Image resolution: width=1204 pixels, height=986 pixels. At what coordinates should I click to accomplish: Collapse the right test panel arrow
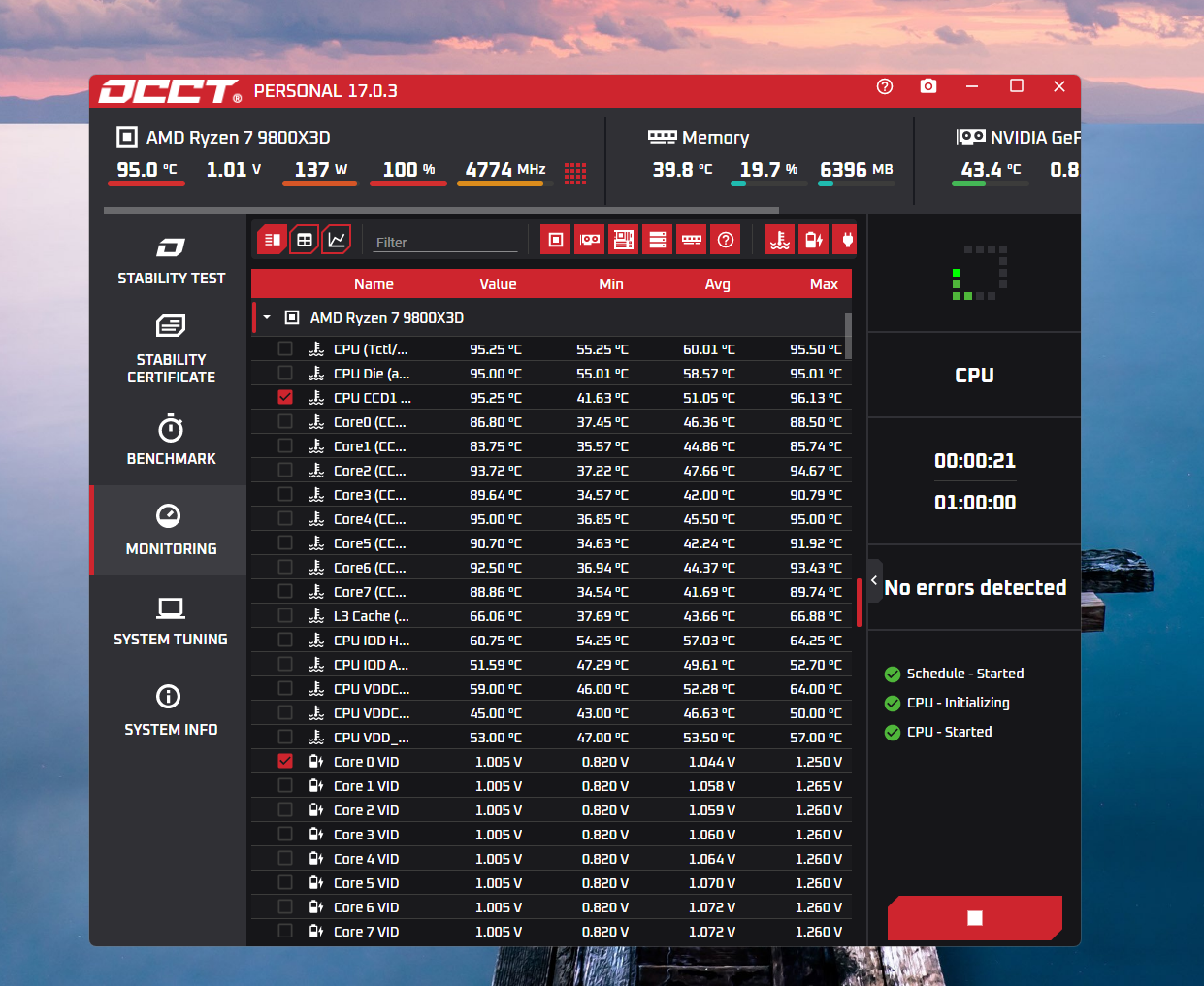[x=874, y=580]
